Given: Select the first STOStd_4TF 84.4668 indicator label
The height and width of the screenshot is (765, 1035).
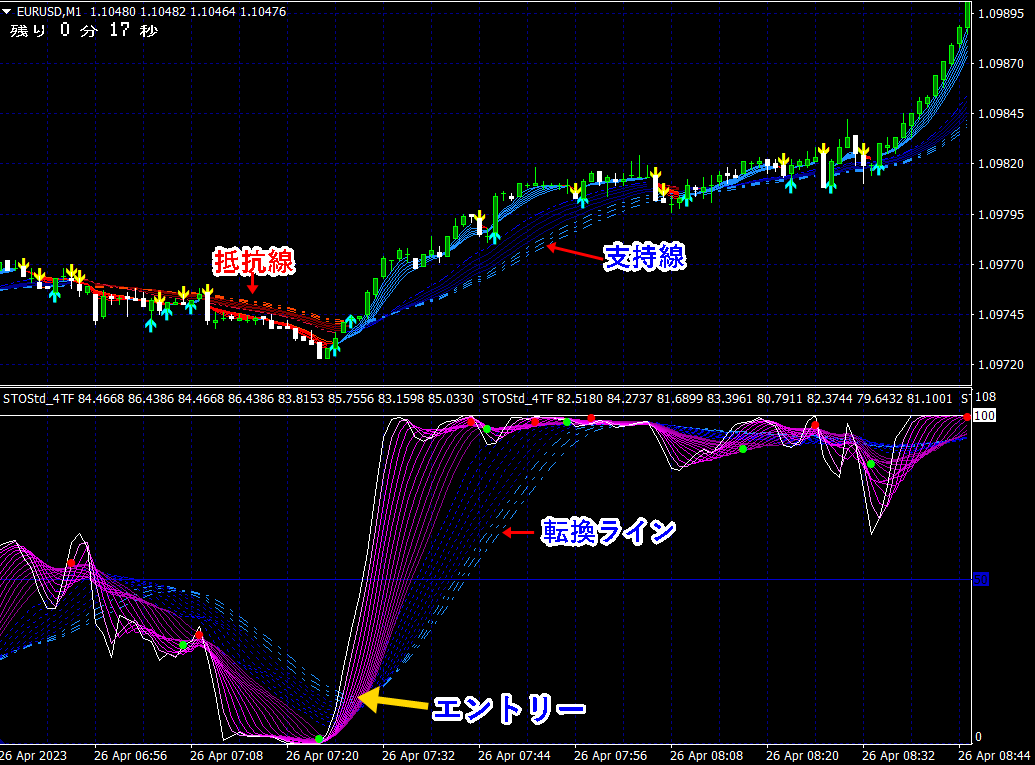Looking at the screenshot, I should [x=238, y=399].
